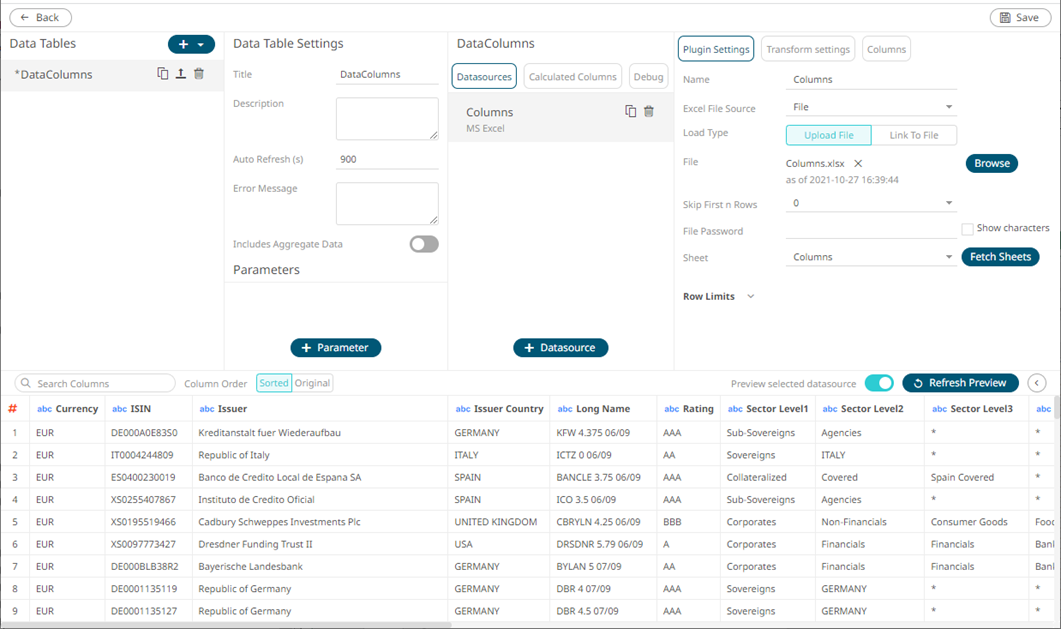Viewport: 1061px width, 629px height.
Task: Delete the DataColumns data table
Action: [199, 74]
